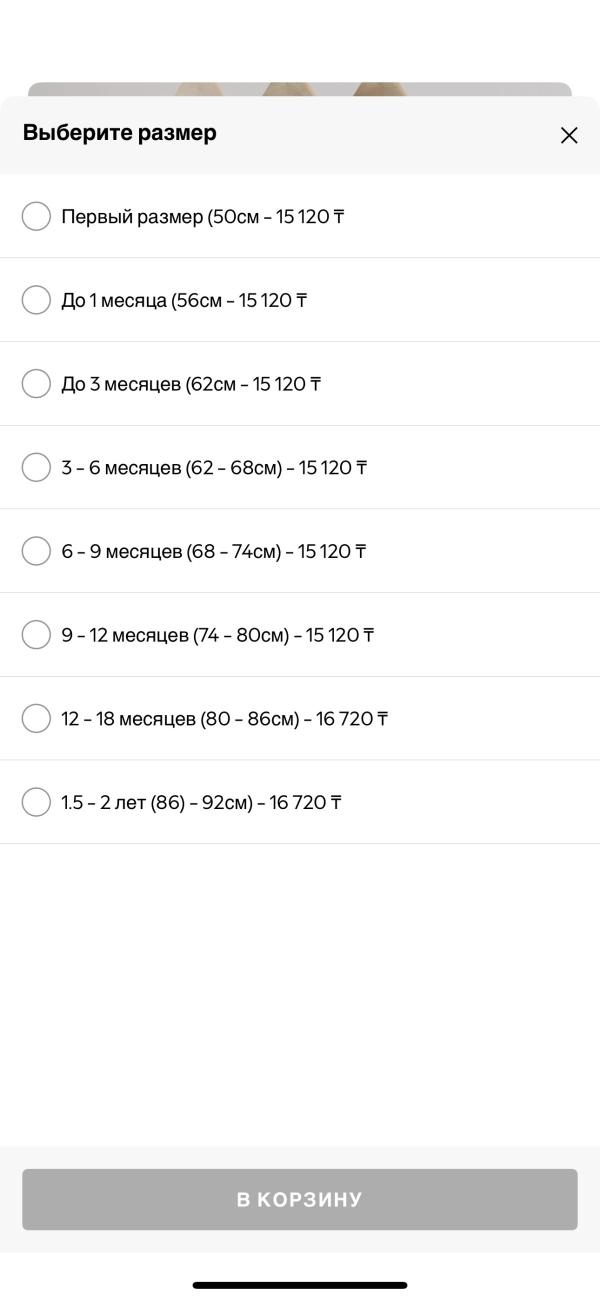Tap the До 3 месяцев (62см) option text
Viewport: 600px width, 1300px height.
191,384
